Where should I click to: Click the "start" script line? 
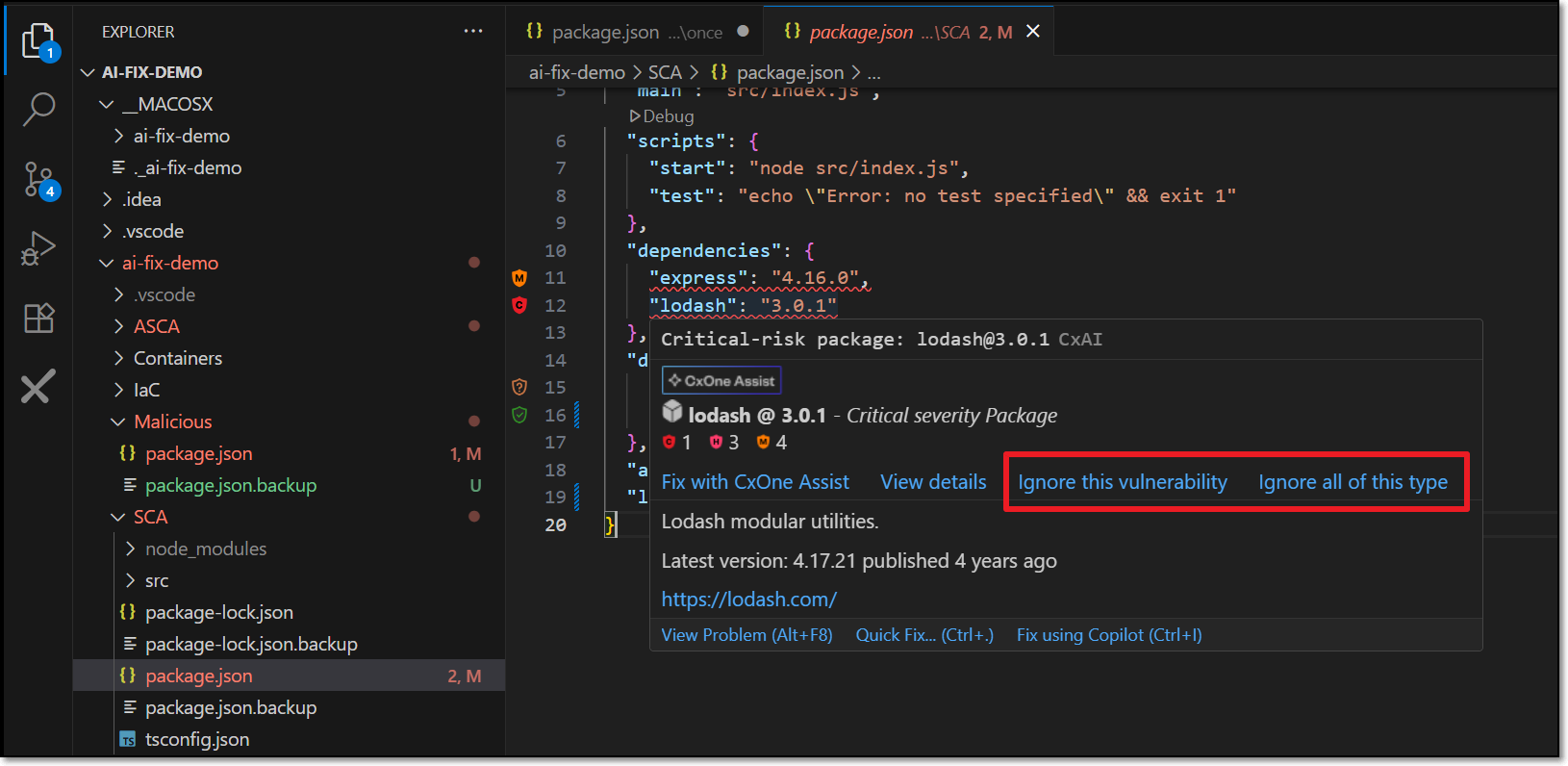tap(808, 168)
